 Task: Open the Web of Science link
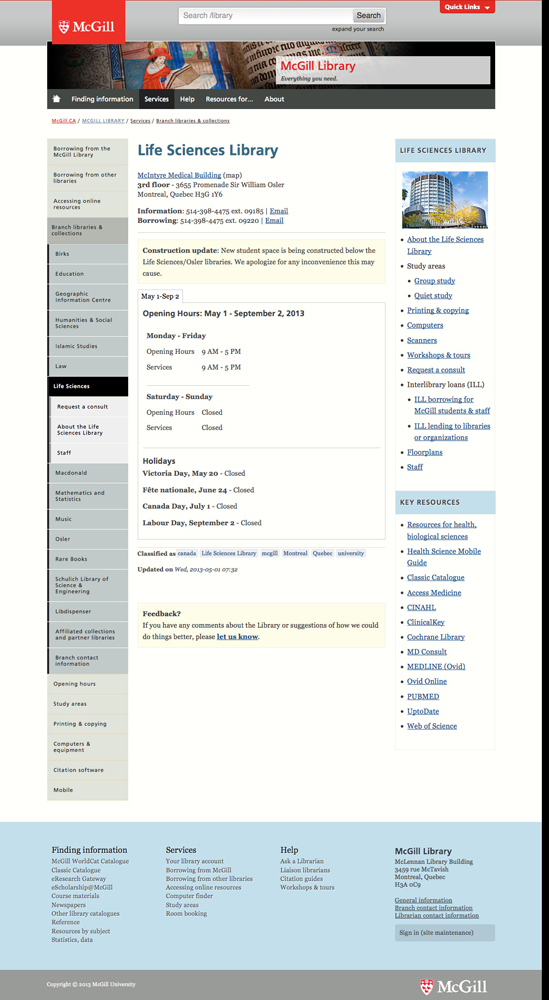click(x=432, y=726)
